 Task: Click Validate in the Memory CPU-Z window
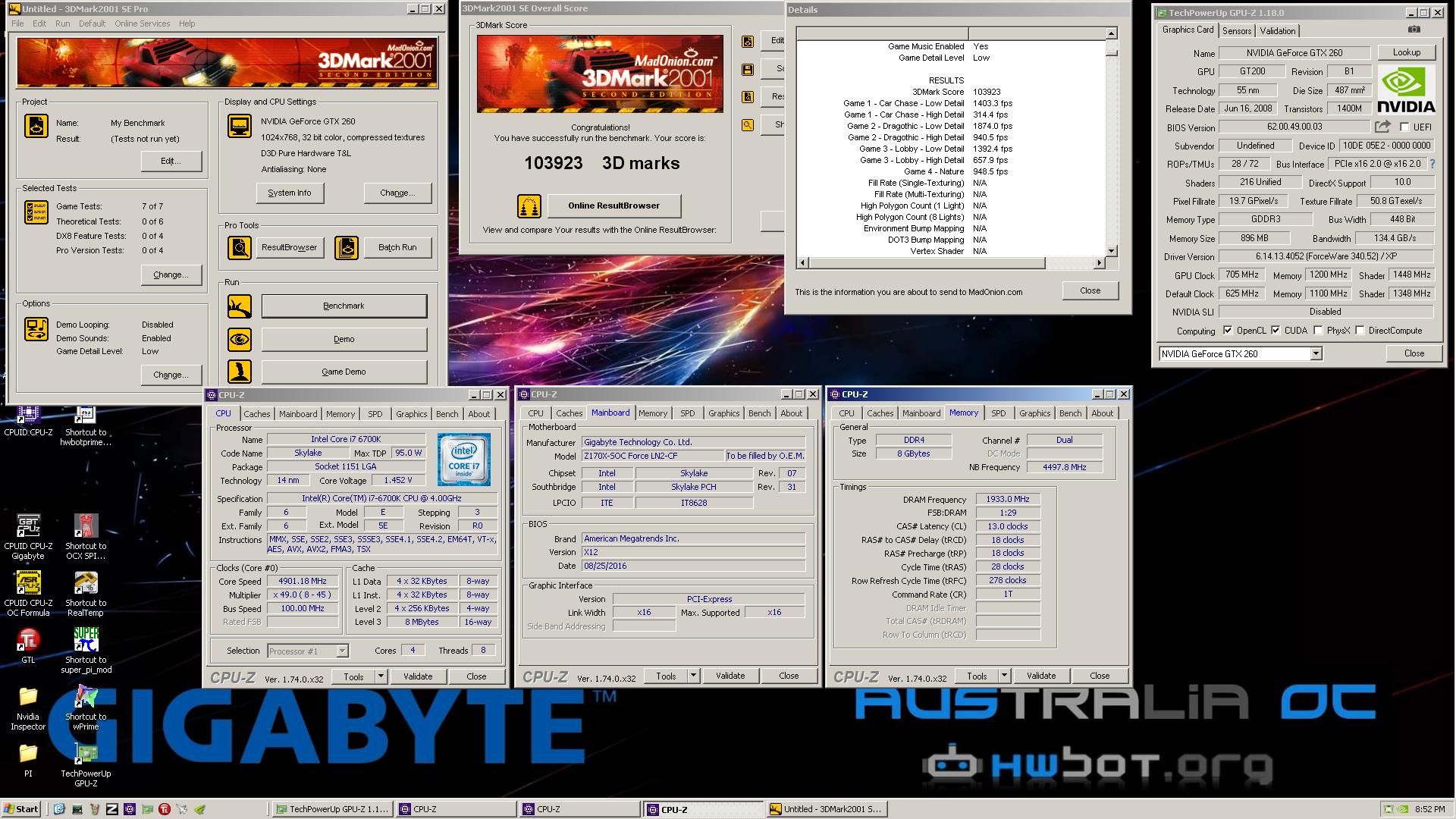coord(1040,676)
